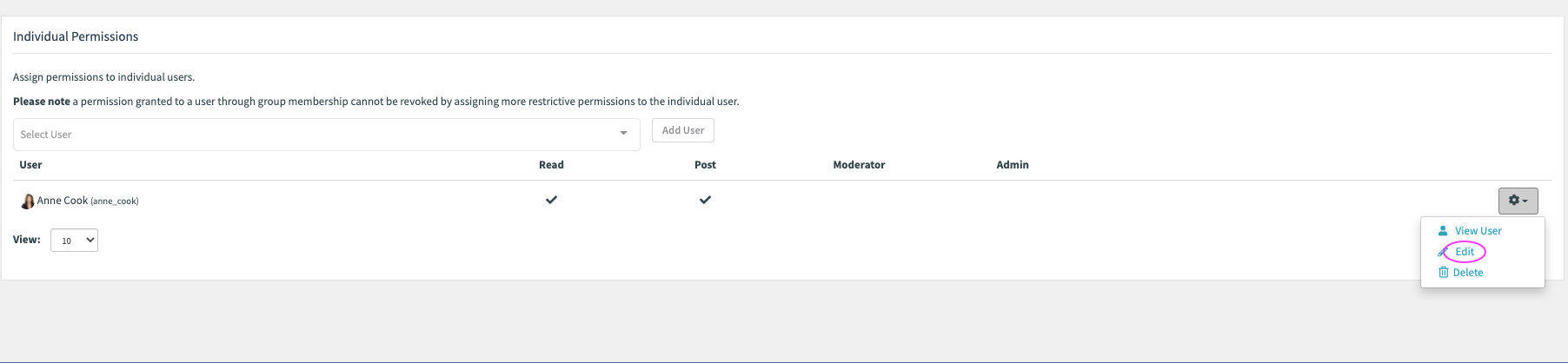Click the Read checkmark for Anne Cook
The image size is (1568, 363).
point(551,200)
